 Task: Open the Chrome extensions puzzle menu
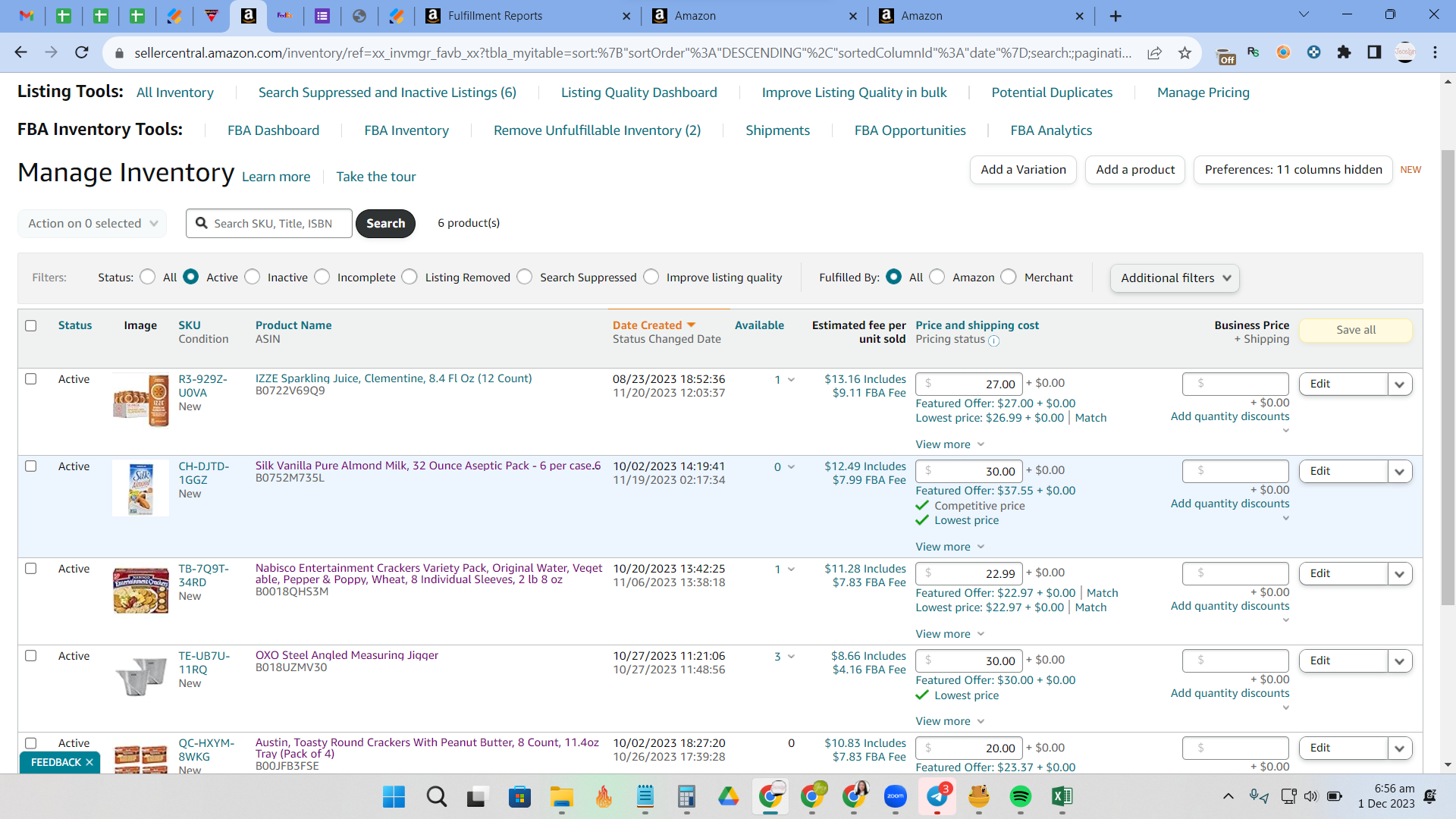tap(1345, 52)
